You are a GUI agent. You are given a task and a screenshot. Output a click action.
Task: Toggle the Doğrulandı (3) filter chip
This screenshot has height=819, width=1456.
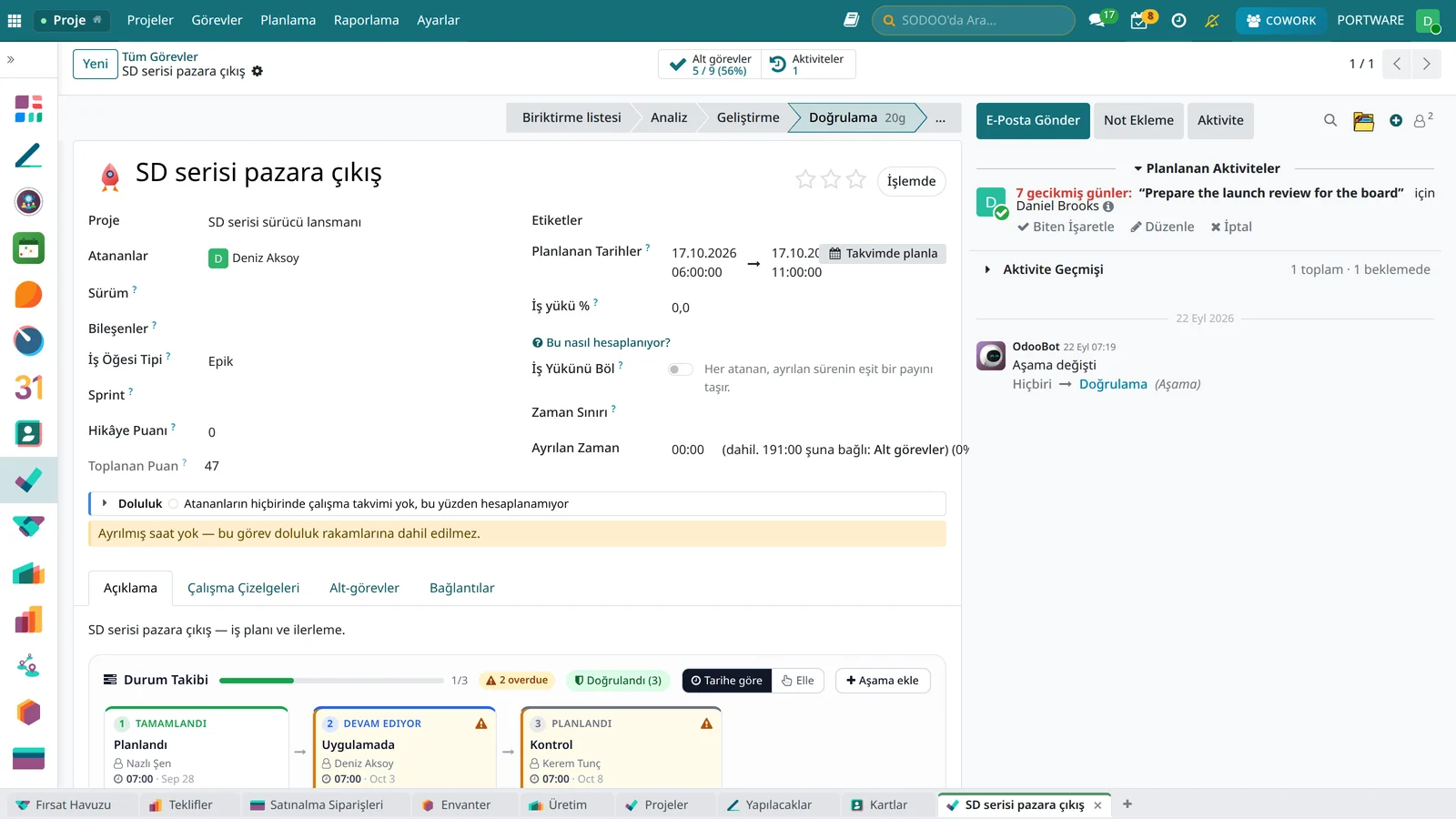pyautogui.click(x=618, y=681)
